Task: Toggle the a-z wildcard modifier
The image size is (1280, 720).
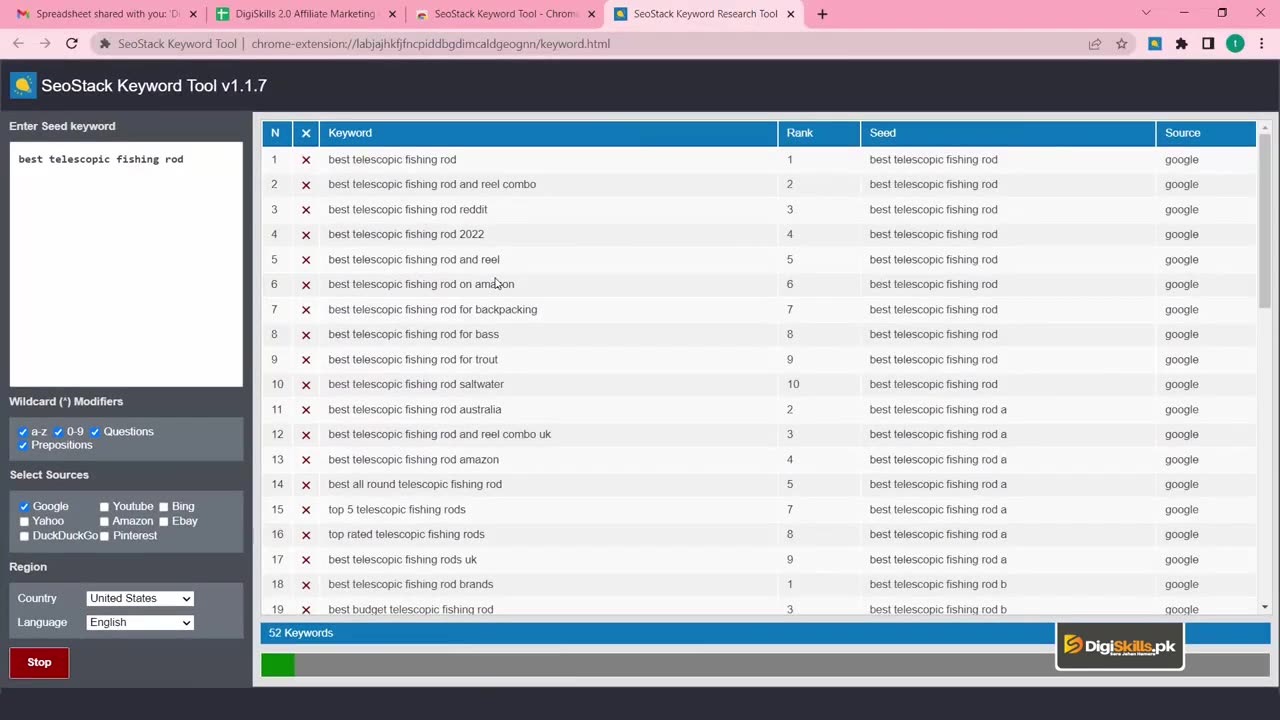Action: coord(23,432)
